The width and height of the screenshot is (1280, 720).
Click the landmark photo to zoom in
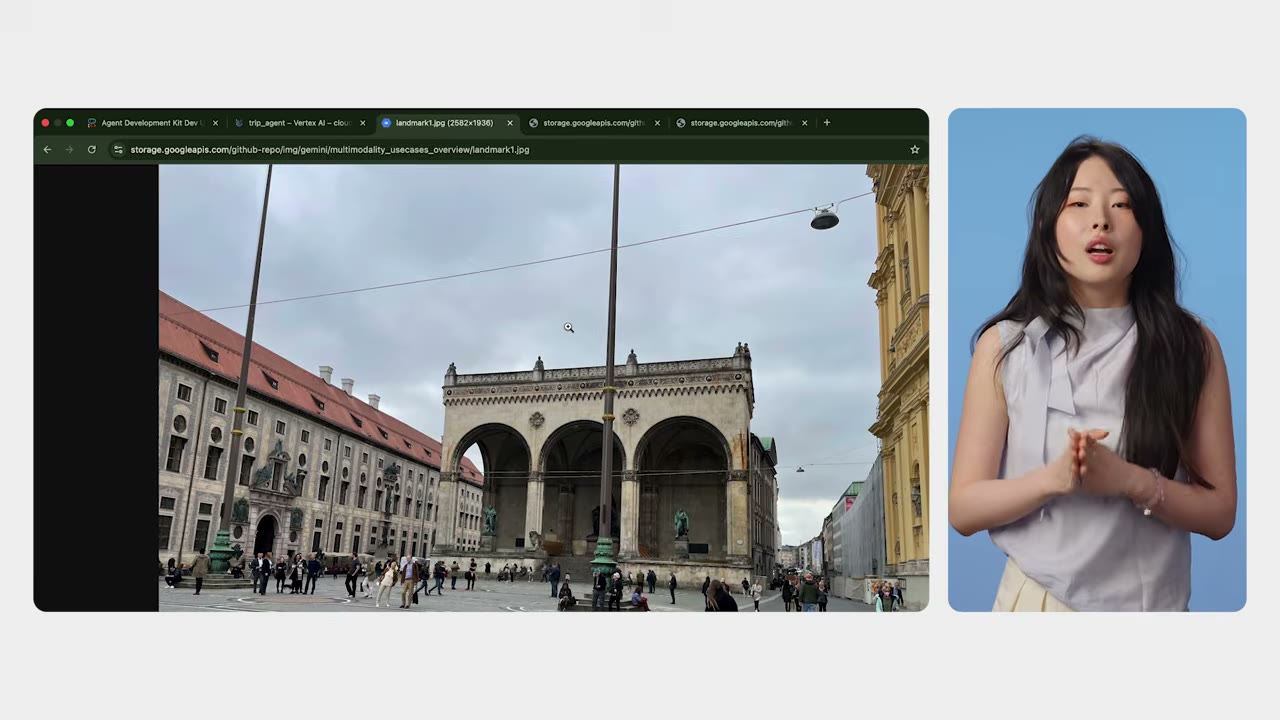543,388
